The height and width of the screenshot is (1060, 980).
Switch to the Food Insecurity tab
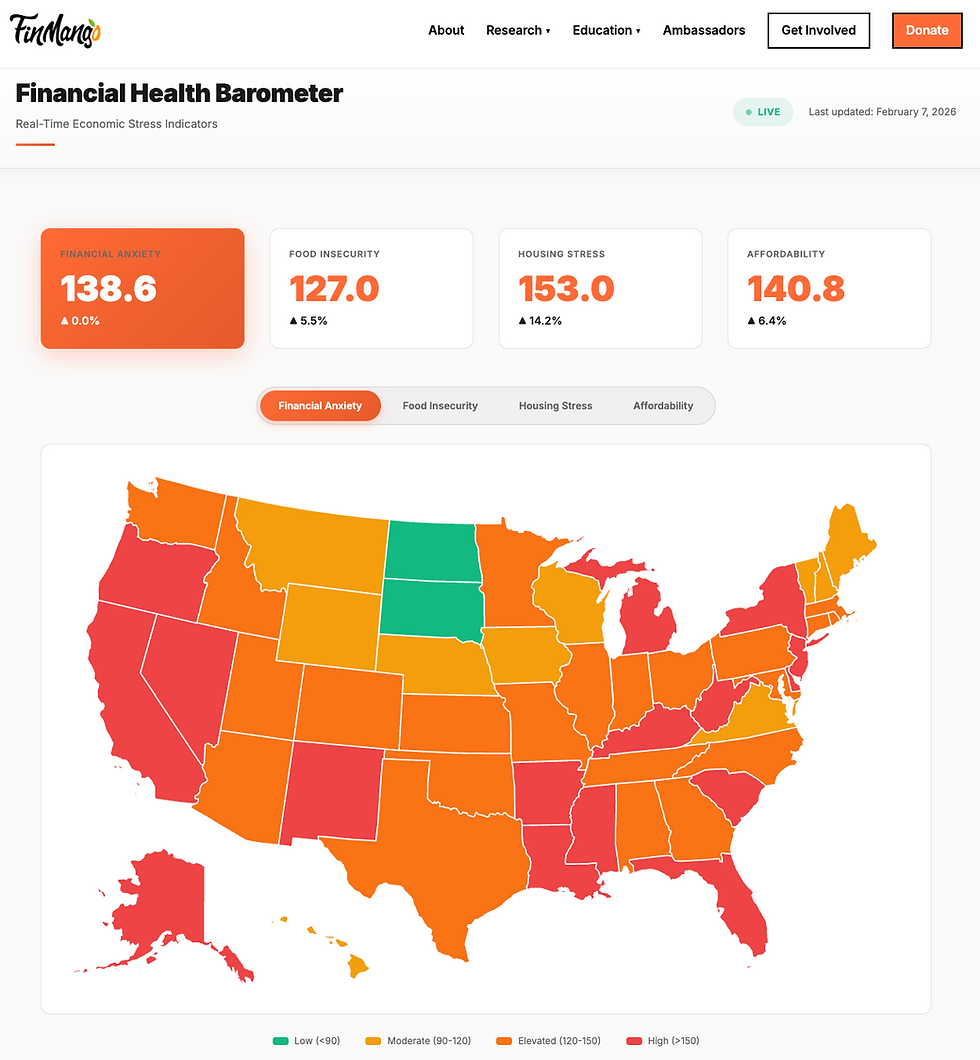[x=440, y=406]
